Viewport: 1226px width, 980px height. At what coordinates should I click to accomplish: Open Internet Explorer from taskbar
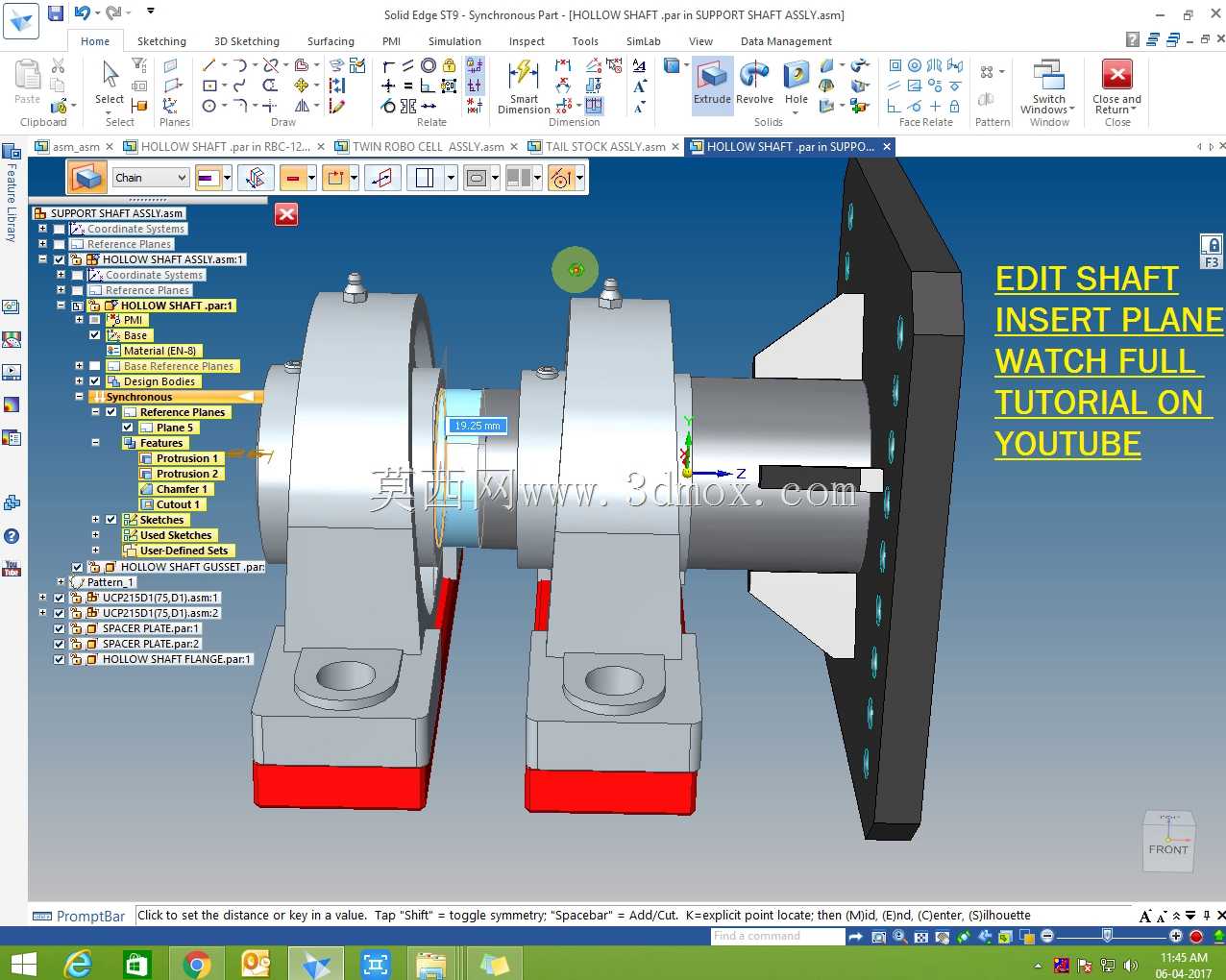click(77, 964)
